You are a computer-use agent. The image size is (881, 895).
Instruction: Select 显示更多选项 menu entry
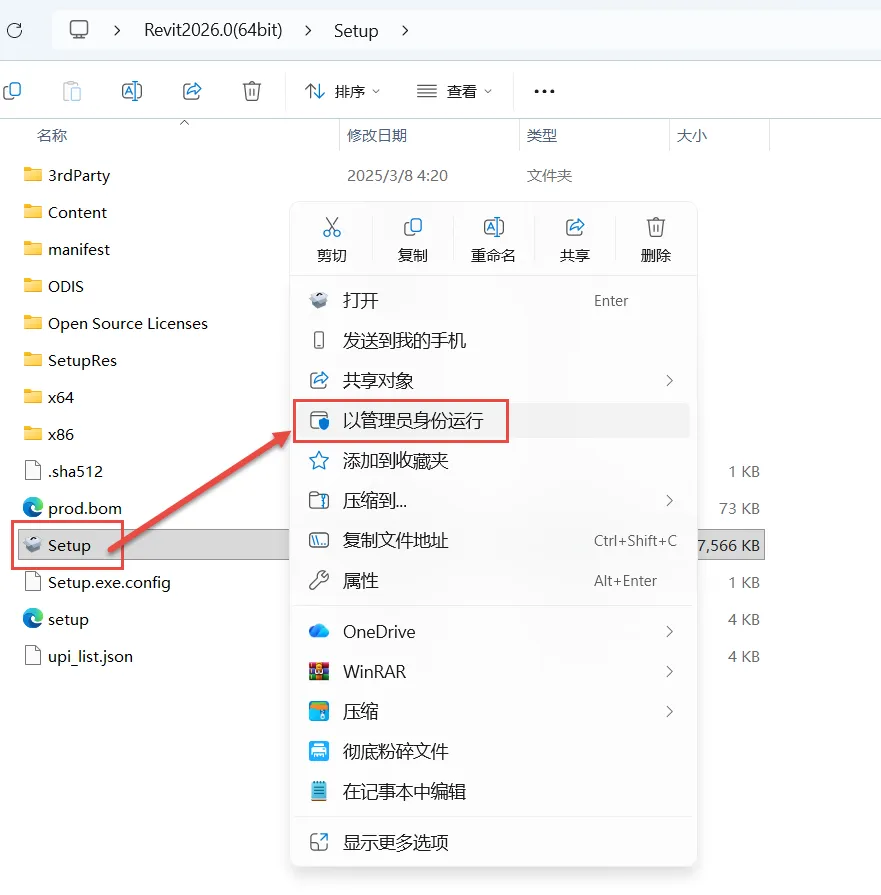click(x=493, y=842)
